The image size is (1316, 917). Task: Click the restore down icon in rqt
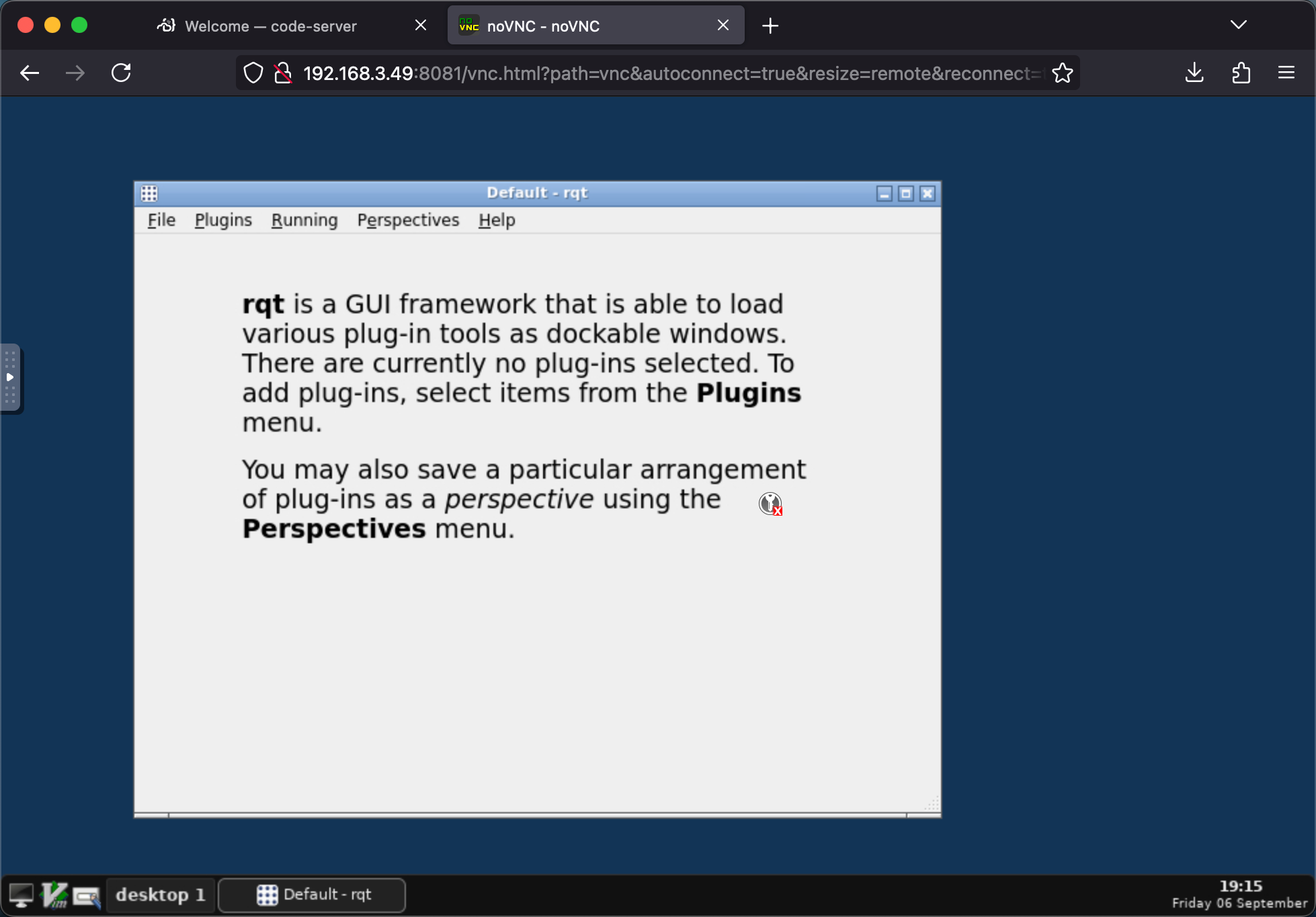tap(905, 192)
